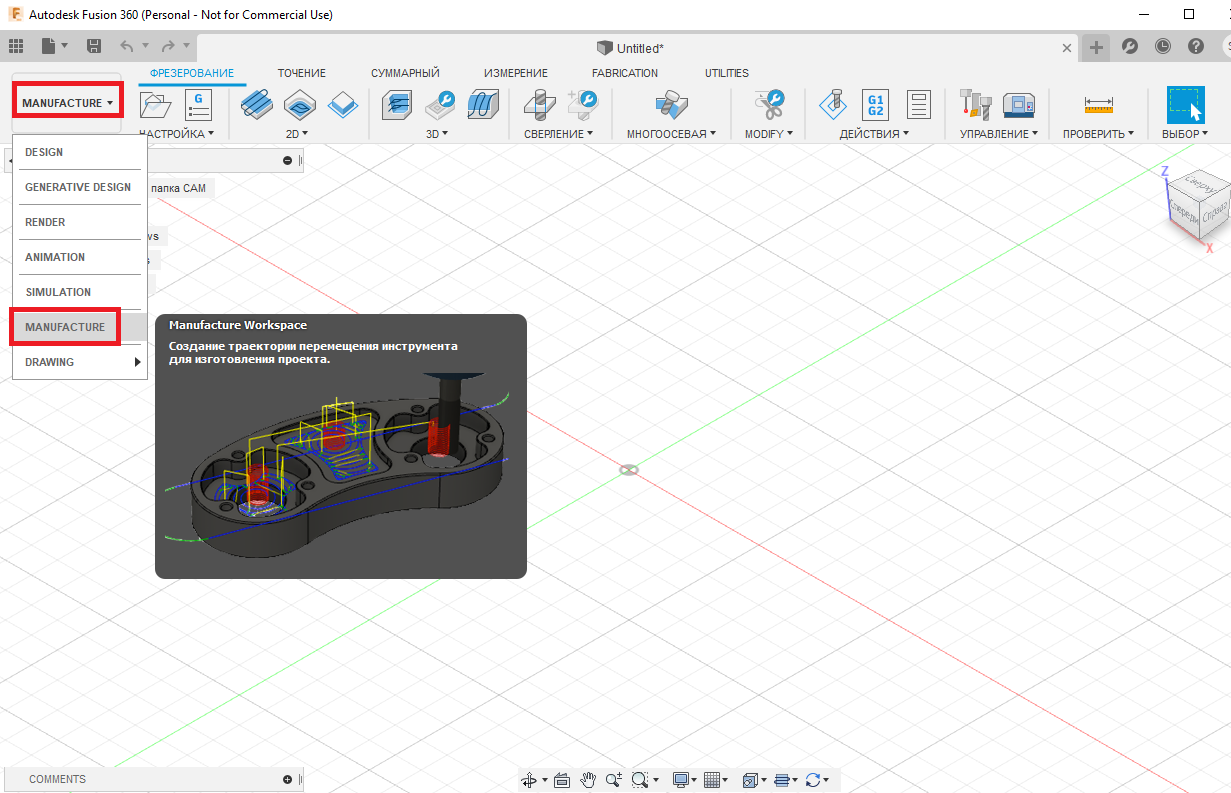Viewport: 1231px width, 793px height.
Task: Switch to the FABRICATION tab
Action: 625,73
